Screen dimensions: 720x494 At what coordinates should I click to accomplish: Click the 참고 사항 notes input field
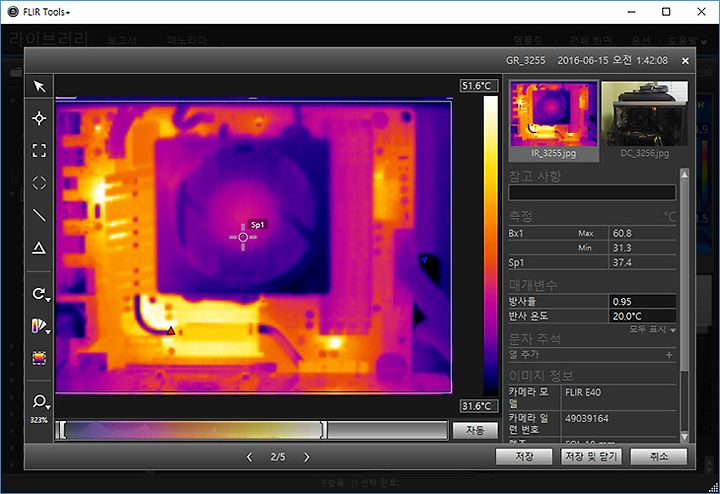[592, 192]
